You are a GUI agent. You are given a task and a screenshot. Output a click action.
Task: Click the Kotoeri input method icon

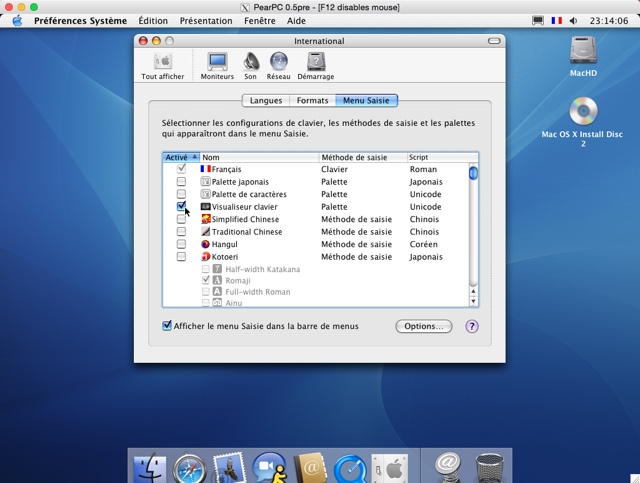point(205,256)
